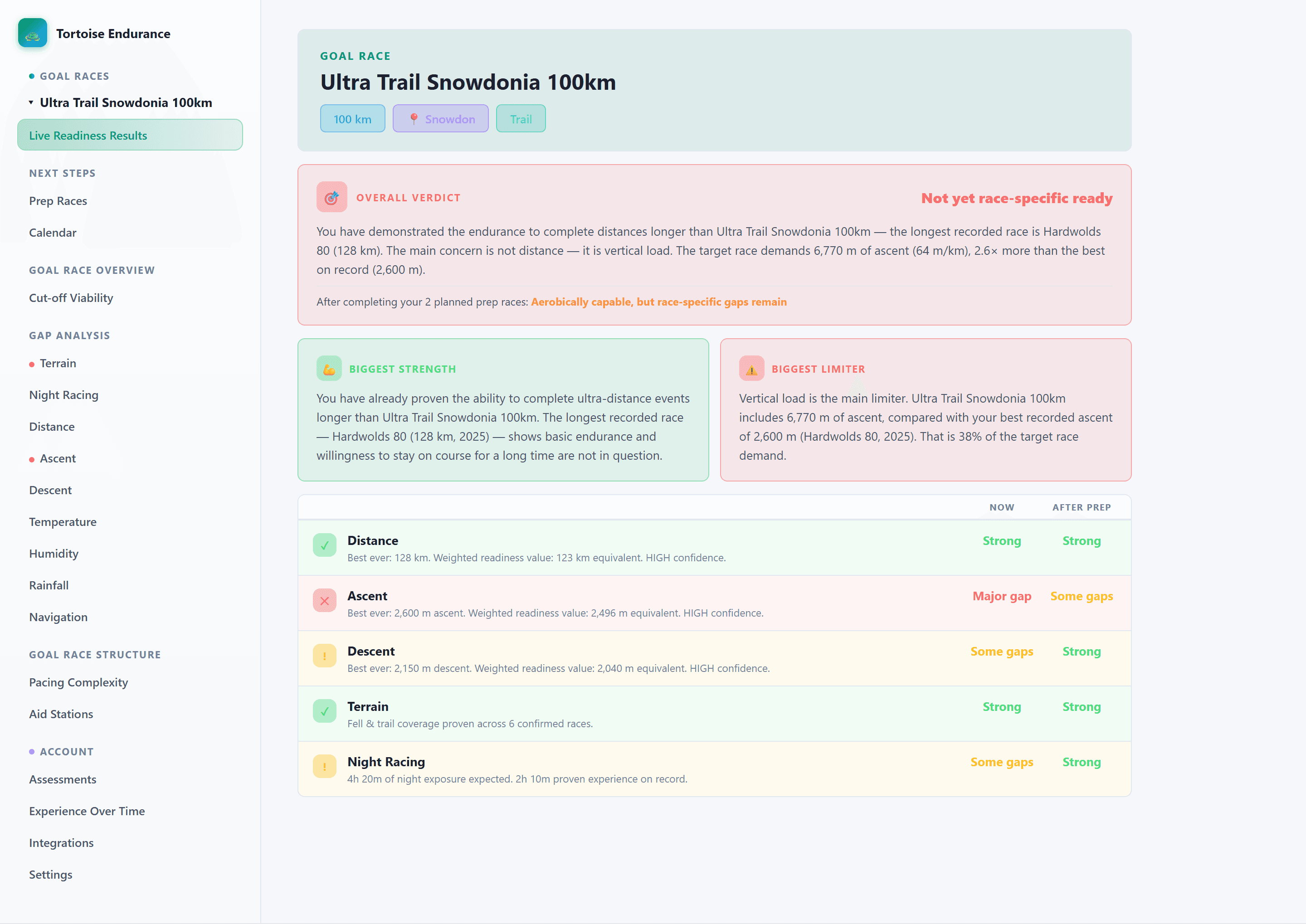
Task: Open Cut-off Viability
Action: tap(71, 298)
